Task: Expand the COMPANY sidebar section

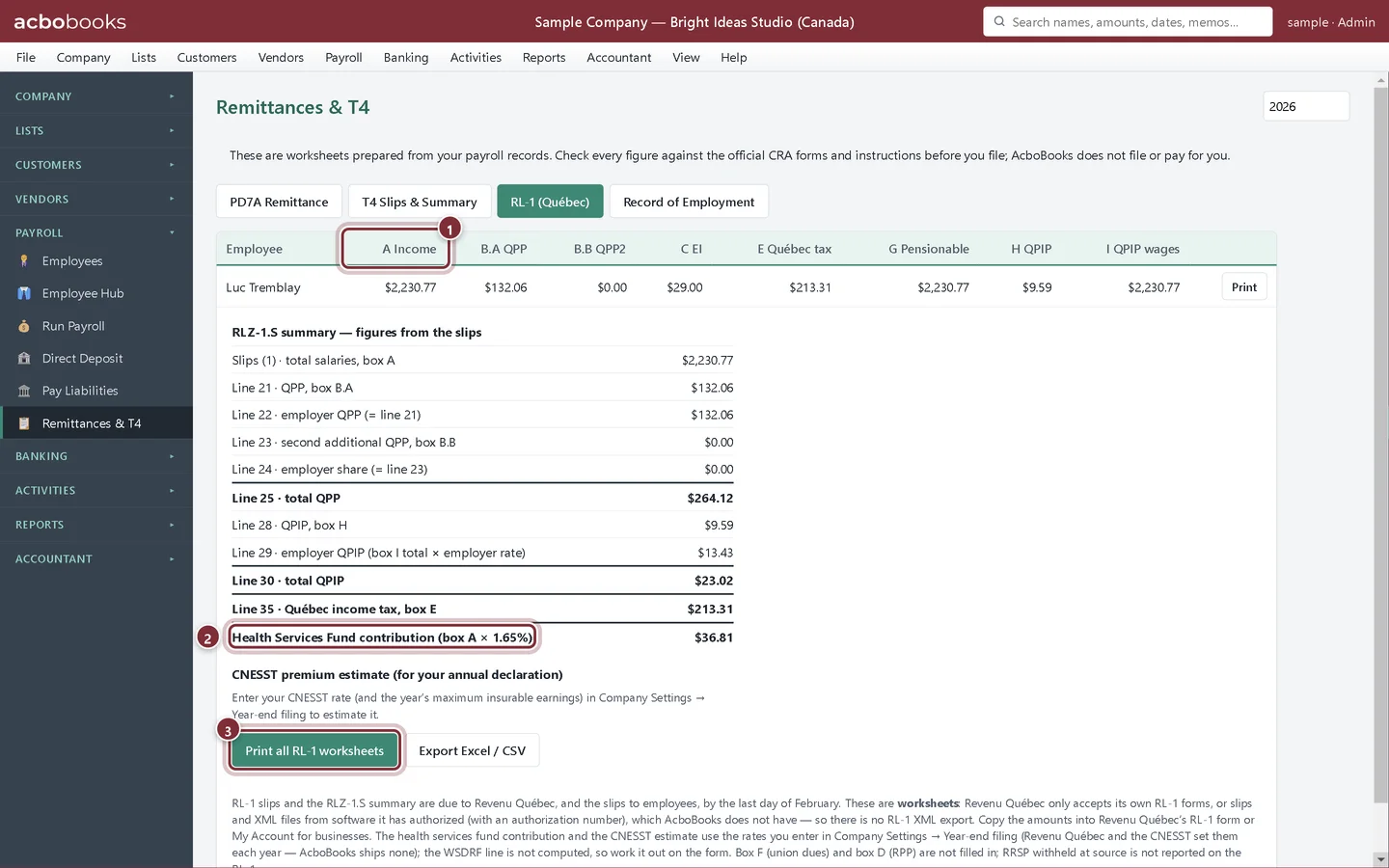Action: tap(96, 96)
